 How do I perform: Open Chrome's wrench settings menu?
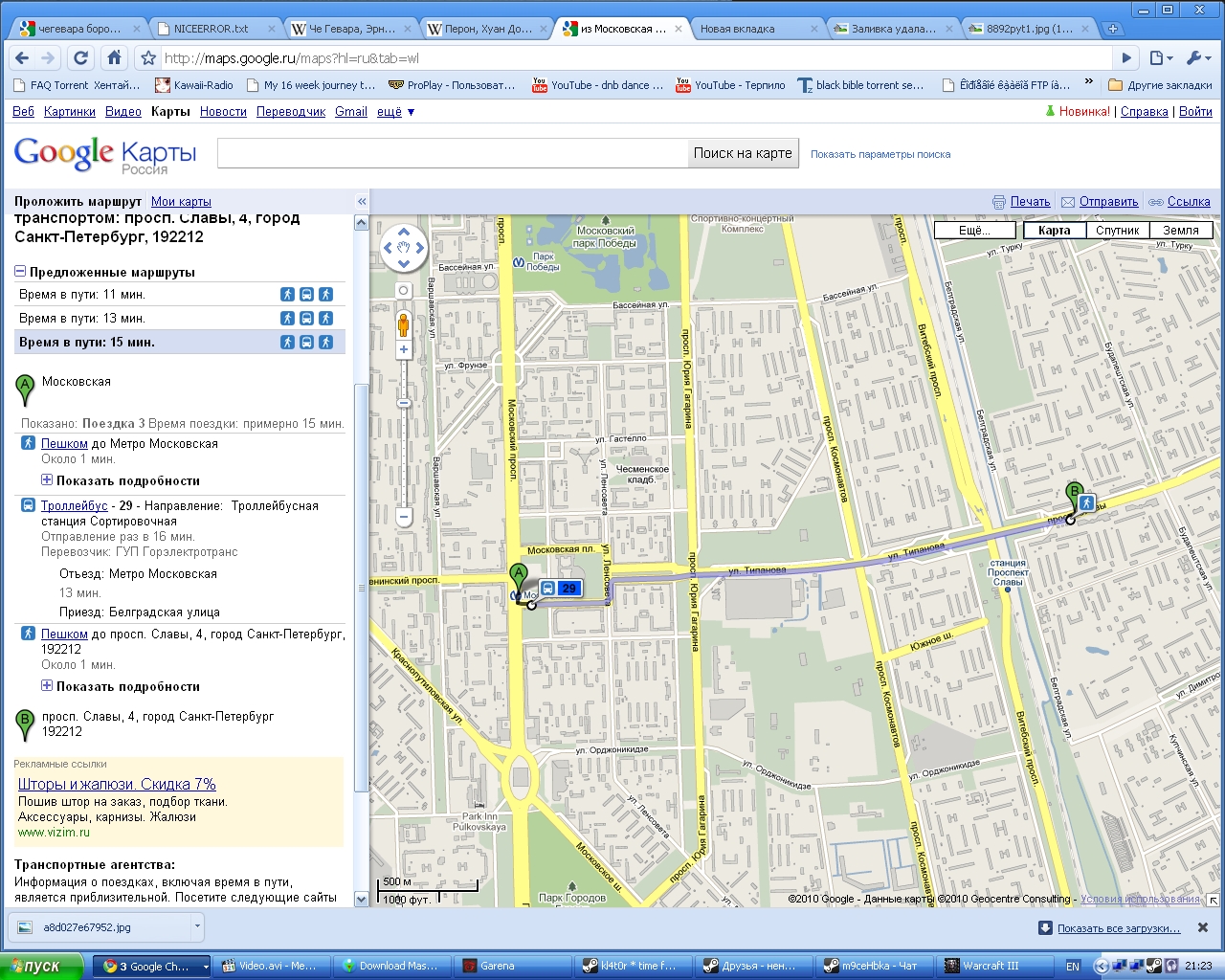pos(1196,58)
